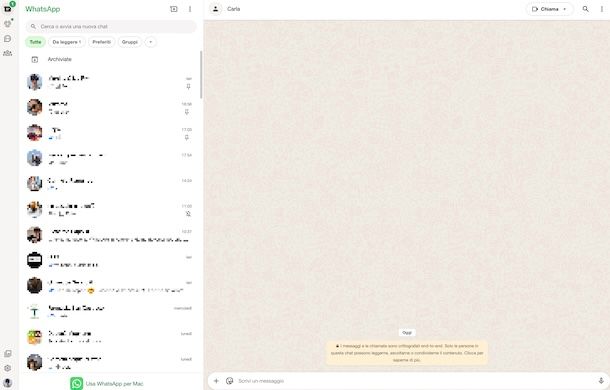Open the media gallery icon in the lower sidebar
Screen dimensions: 610x390
pos(7,353)
